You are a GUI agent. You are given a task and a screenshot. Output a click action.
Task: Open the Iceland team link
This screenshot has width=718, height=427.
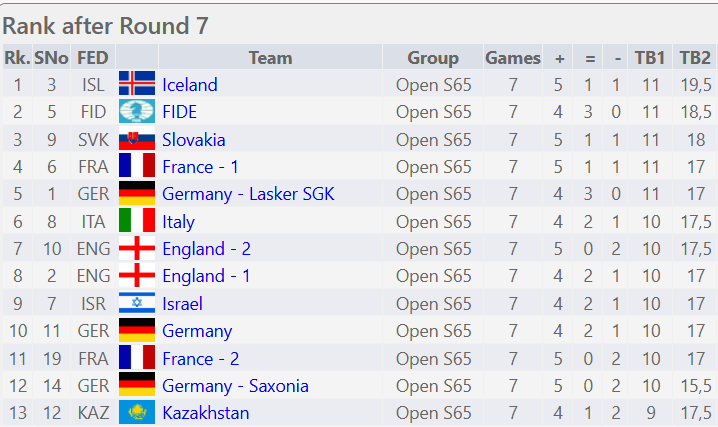point(189,85)
